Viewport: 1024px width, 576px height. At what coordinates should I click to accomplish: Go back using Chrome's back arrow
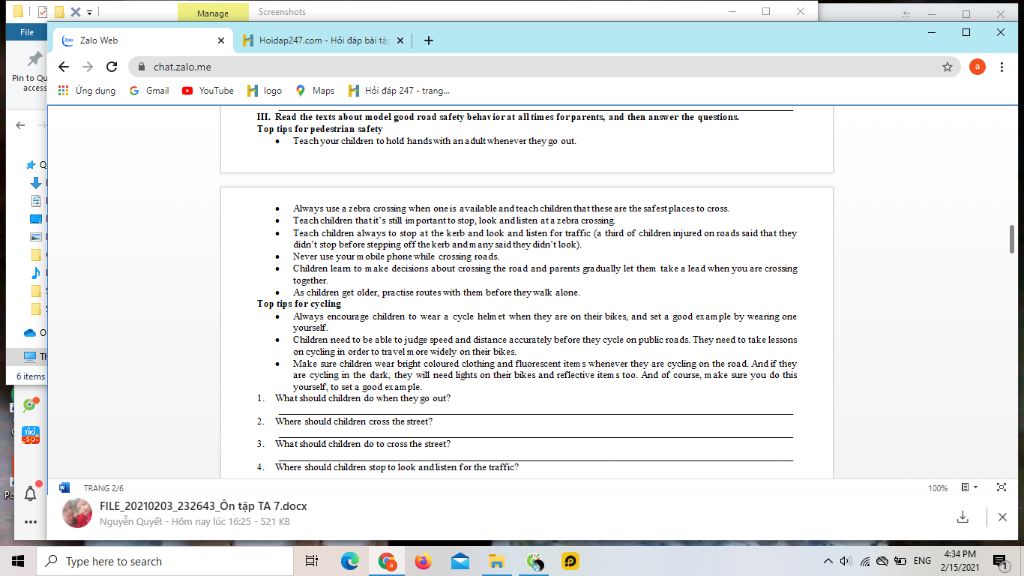[63, 67]
